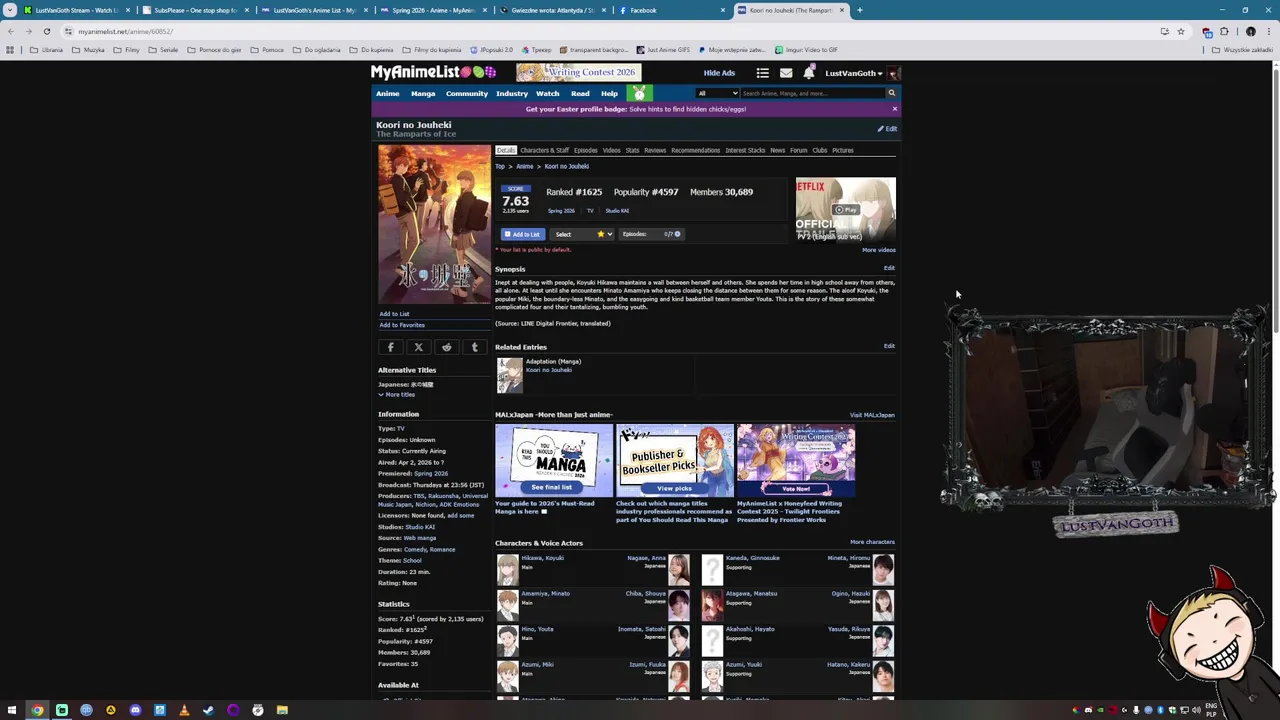Viewport: 1280px width, 720px height.
Task: Open the Anime navigation menu
Action: coord(387,94)
